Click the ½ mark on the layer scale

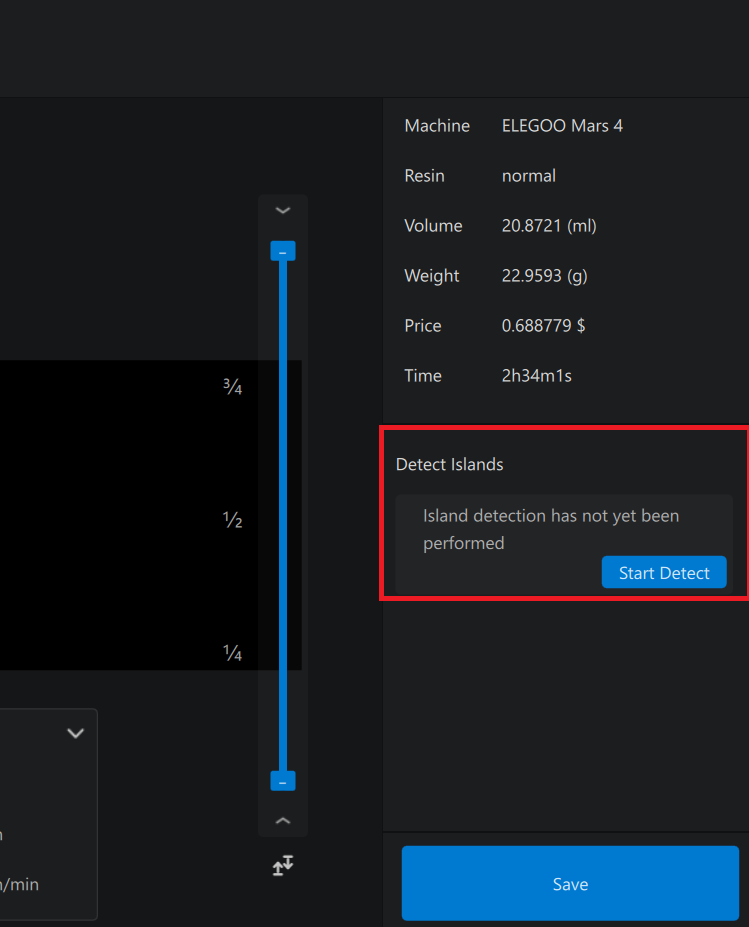point(232,521)
